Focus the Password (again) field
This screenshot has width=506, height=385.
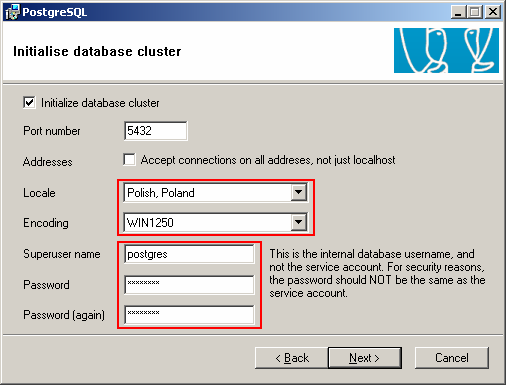[x=189, y=314]
